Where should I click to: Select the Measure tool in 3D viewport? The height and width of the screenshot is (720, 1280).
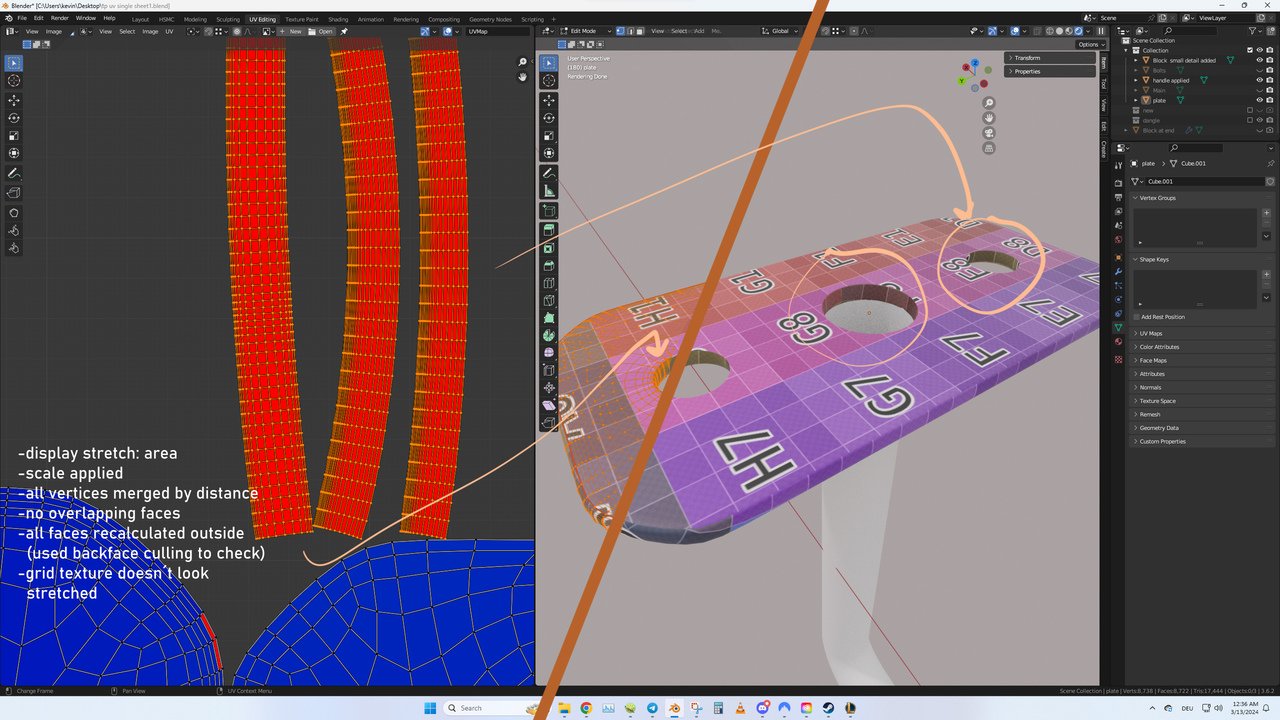(x=549, y=190)
